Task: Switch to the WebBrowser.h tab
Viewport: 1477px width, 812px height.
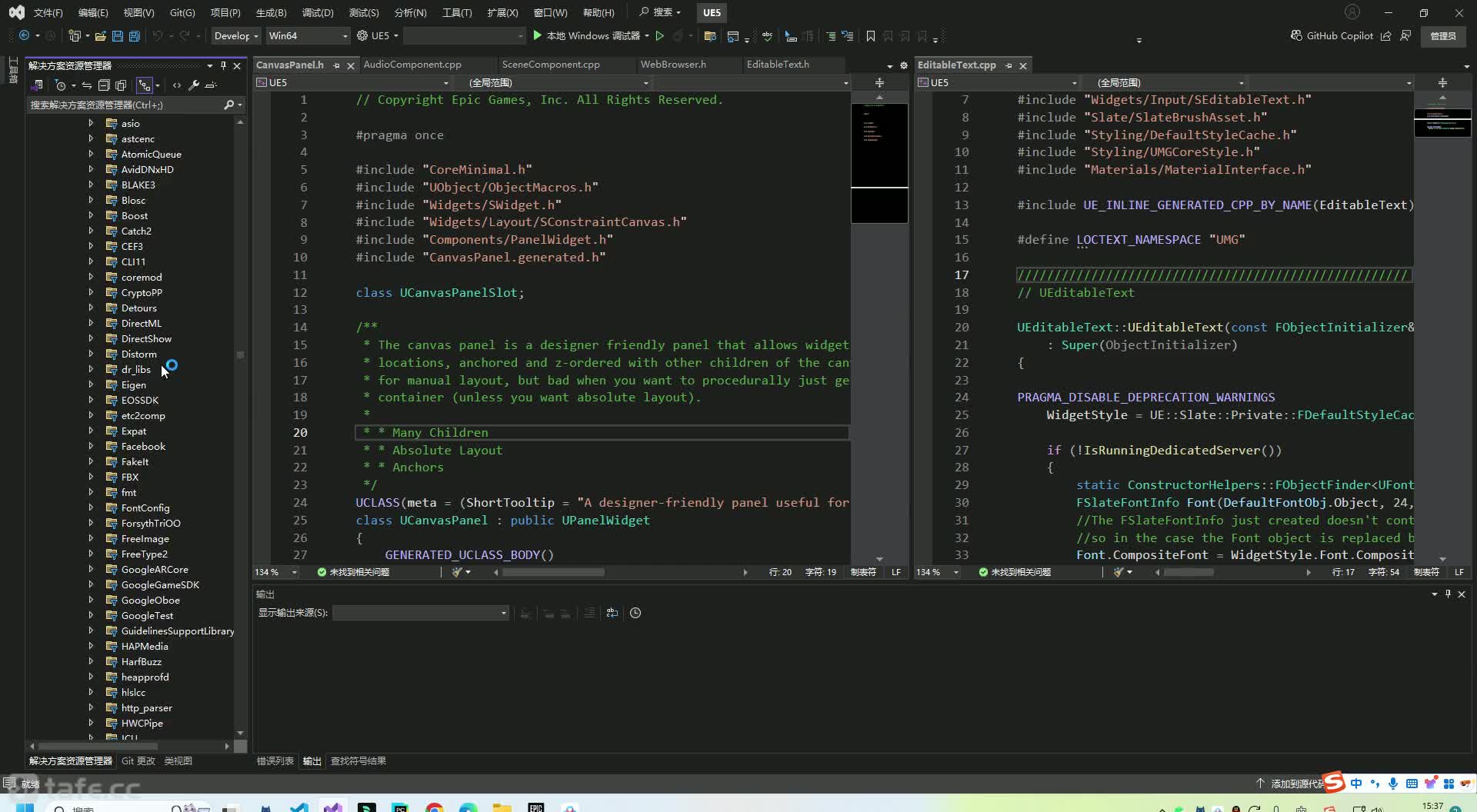Action: point(673,65)
